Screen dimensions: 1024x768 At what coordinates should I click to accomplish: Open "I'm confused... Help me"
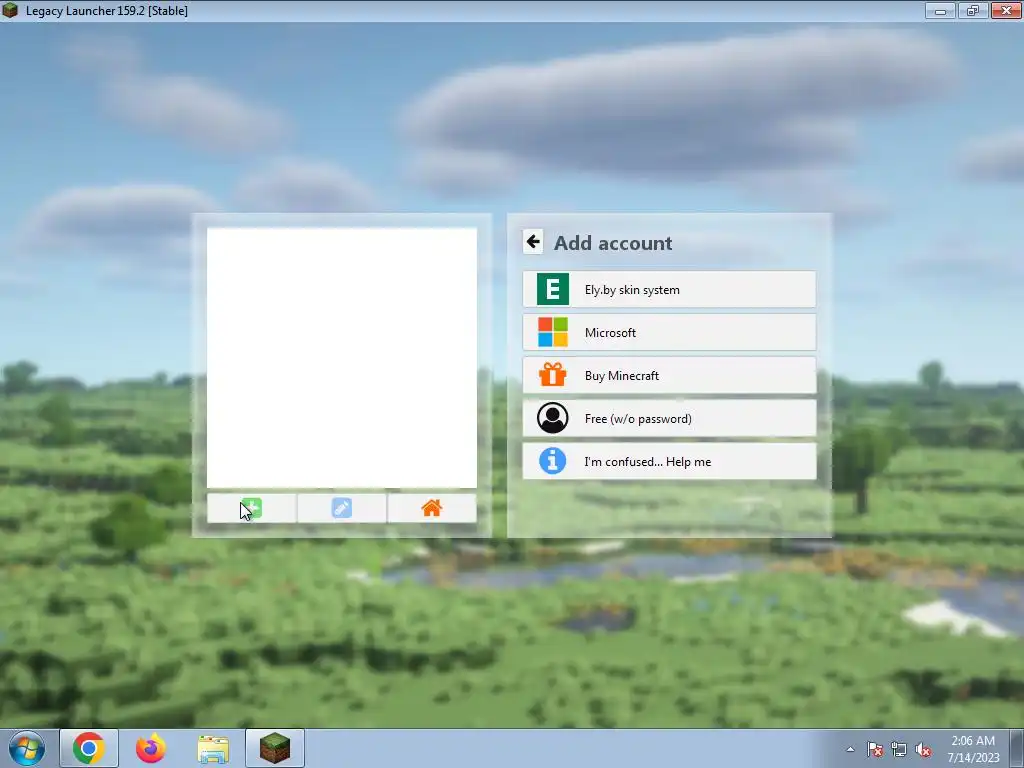[x=669, y=462]
